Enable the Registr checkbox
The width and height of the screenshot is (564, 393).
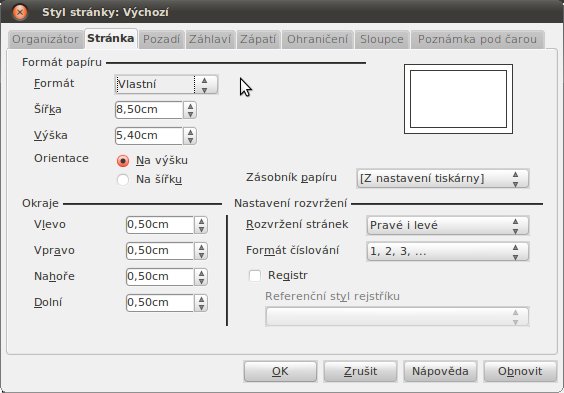pyautogui.click(x=255, y=276)
